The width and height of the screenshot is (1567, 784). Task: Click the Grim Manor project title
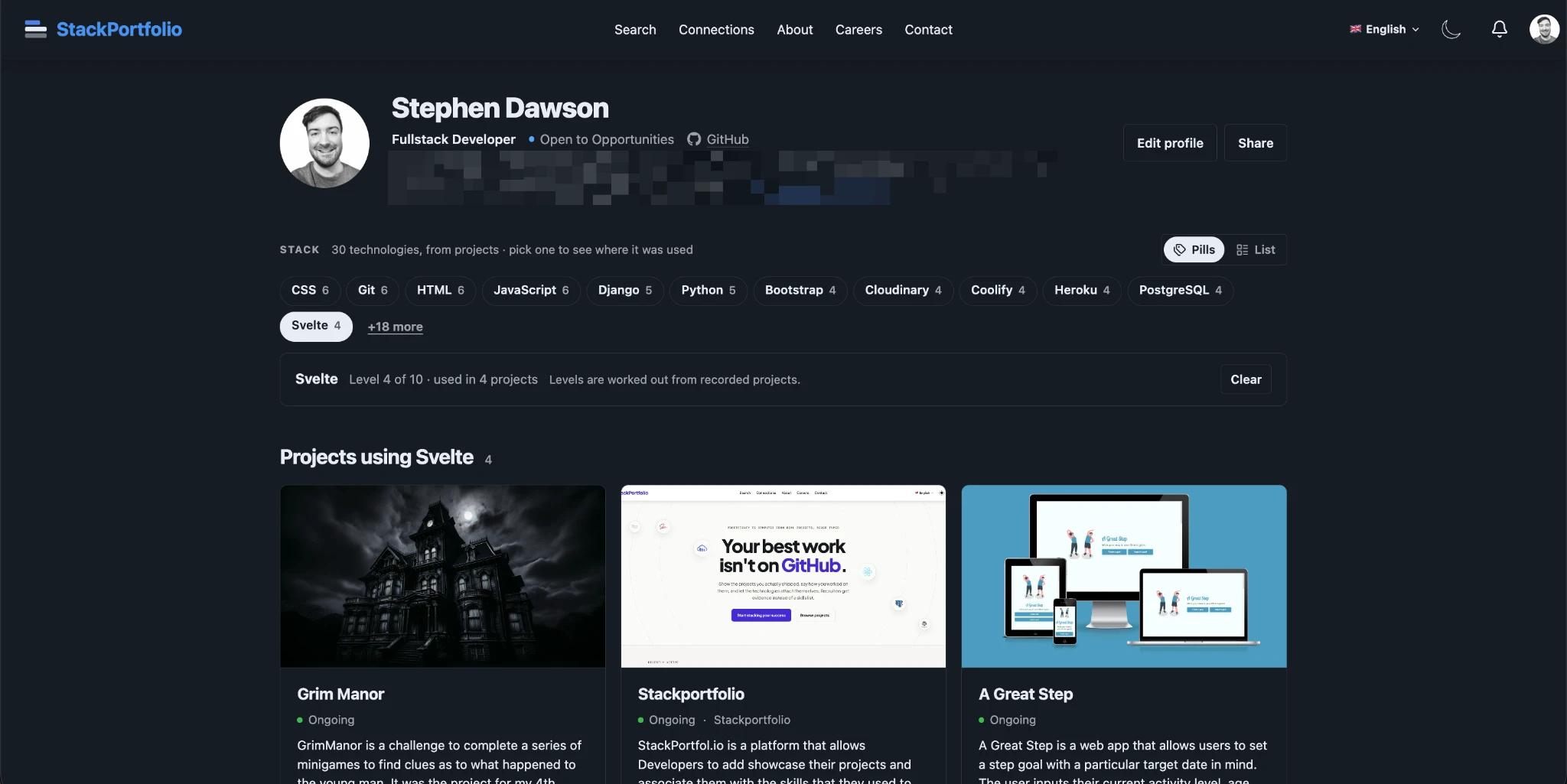pyautogui.click(x=340, y=695)
